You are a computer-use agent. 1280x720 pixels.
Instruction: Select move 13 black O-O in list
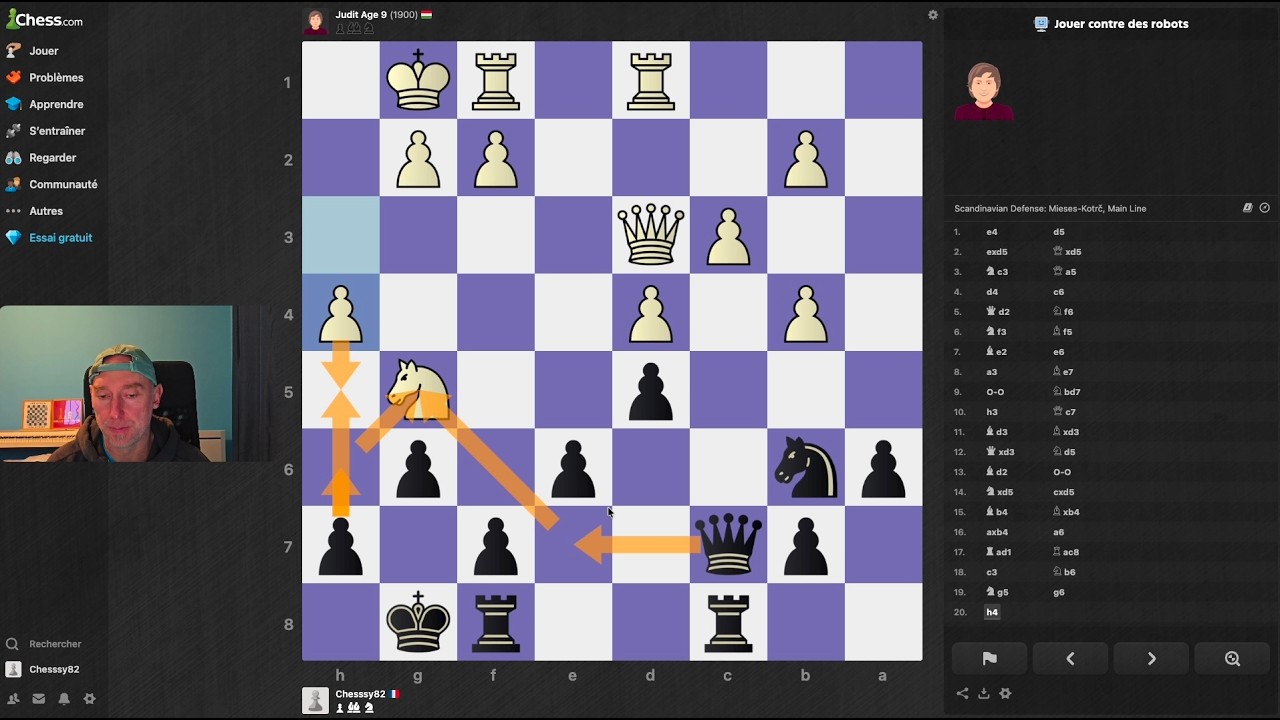pos(1062,472)
